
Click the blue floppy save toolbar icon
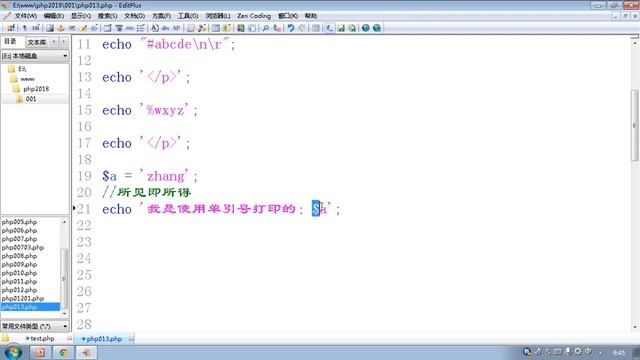[x=50, y=28]
